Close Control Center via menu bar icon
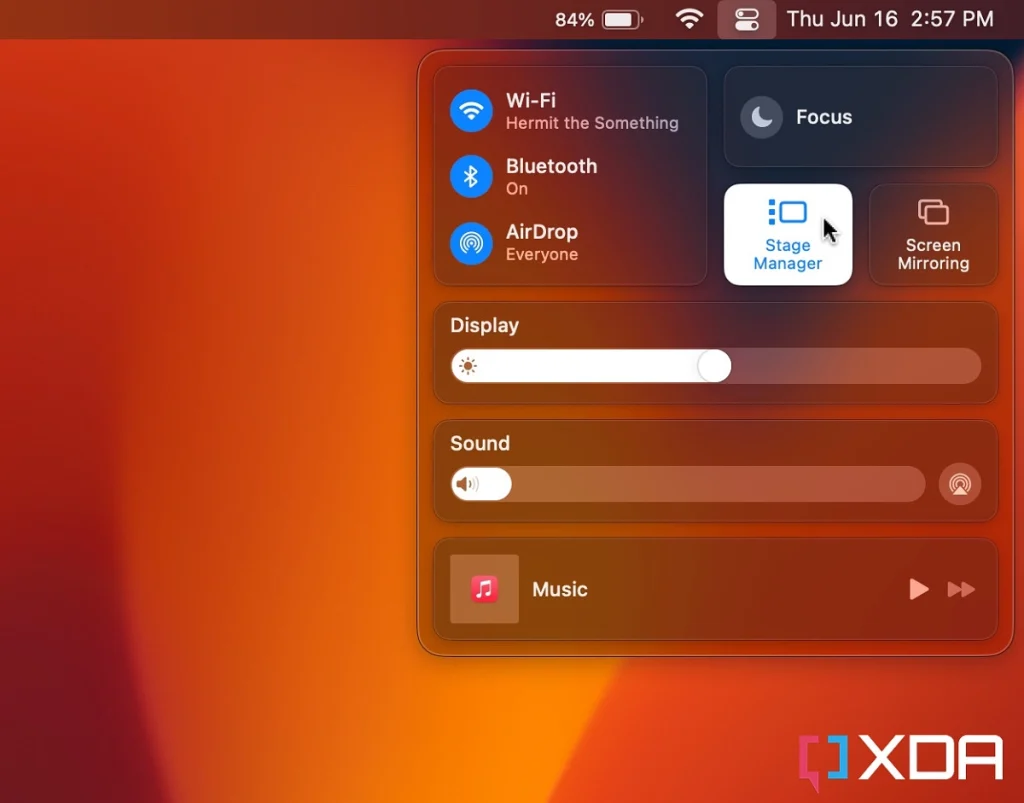 [x=746, y=20]
